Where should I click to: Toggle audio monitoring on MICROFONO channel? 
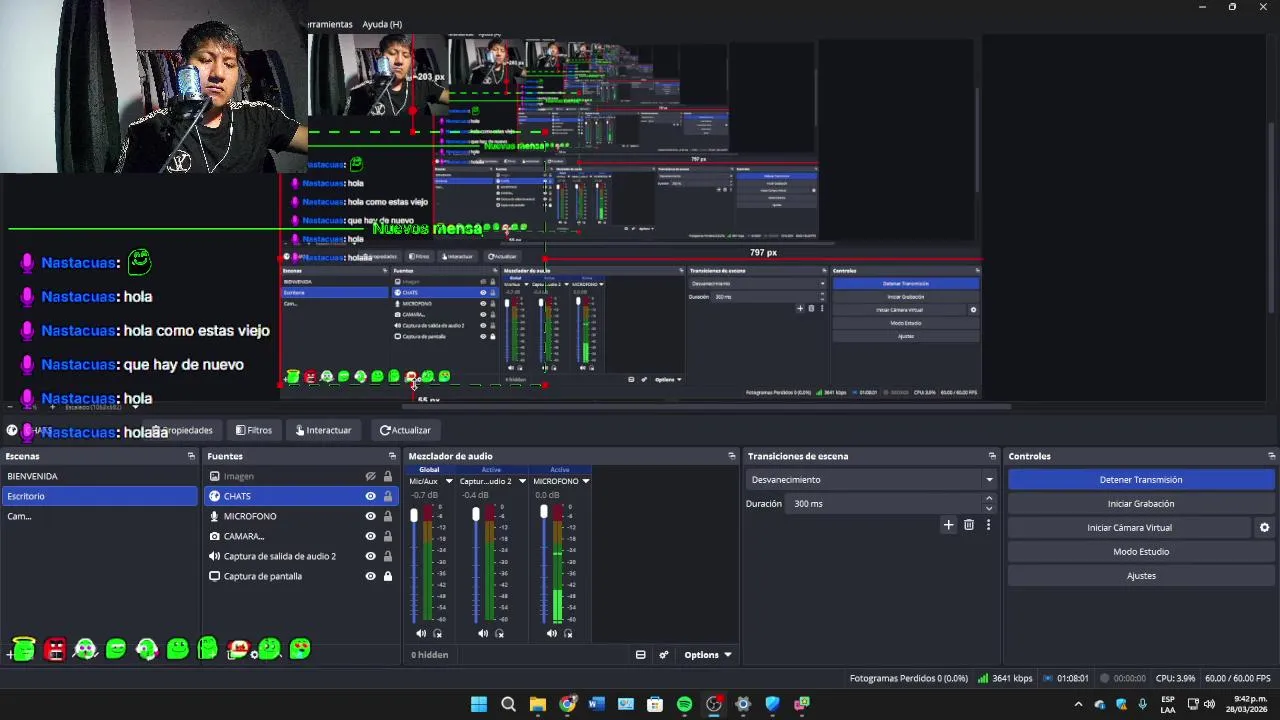(568, 633)
